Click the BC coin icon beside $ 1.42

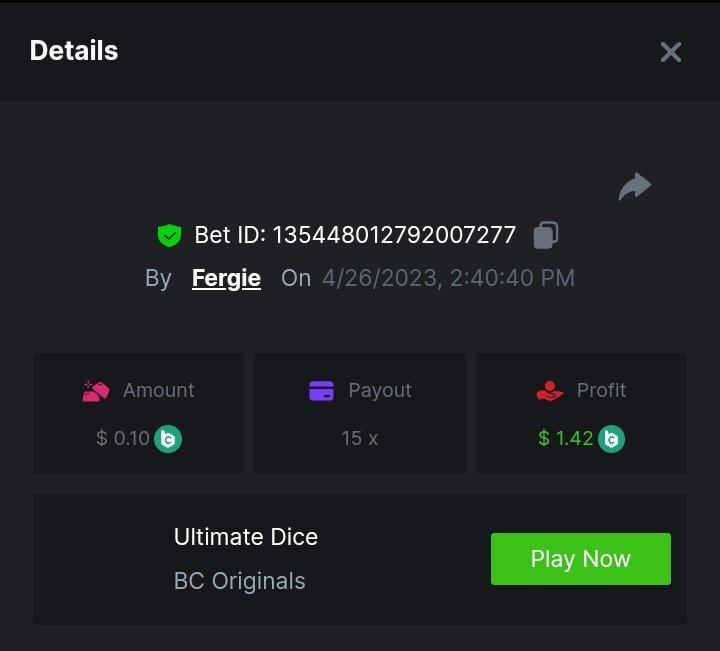[611, 438]
